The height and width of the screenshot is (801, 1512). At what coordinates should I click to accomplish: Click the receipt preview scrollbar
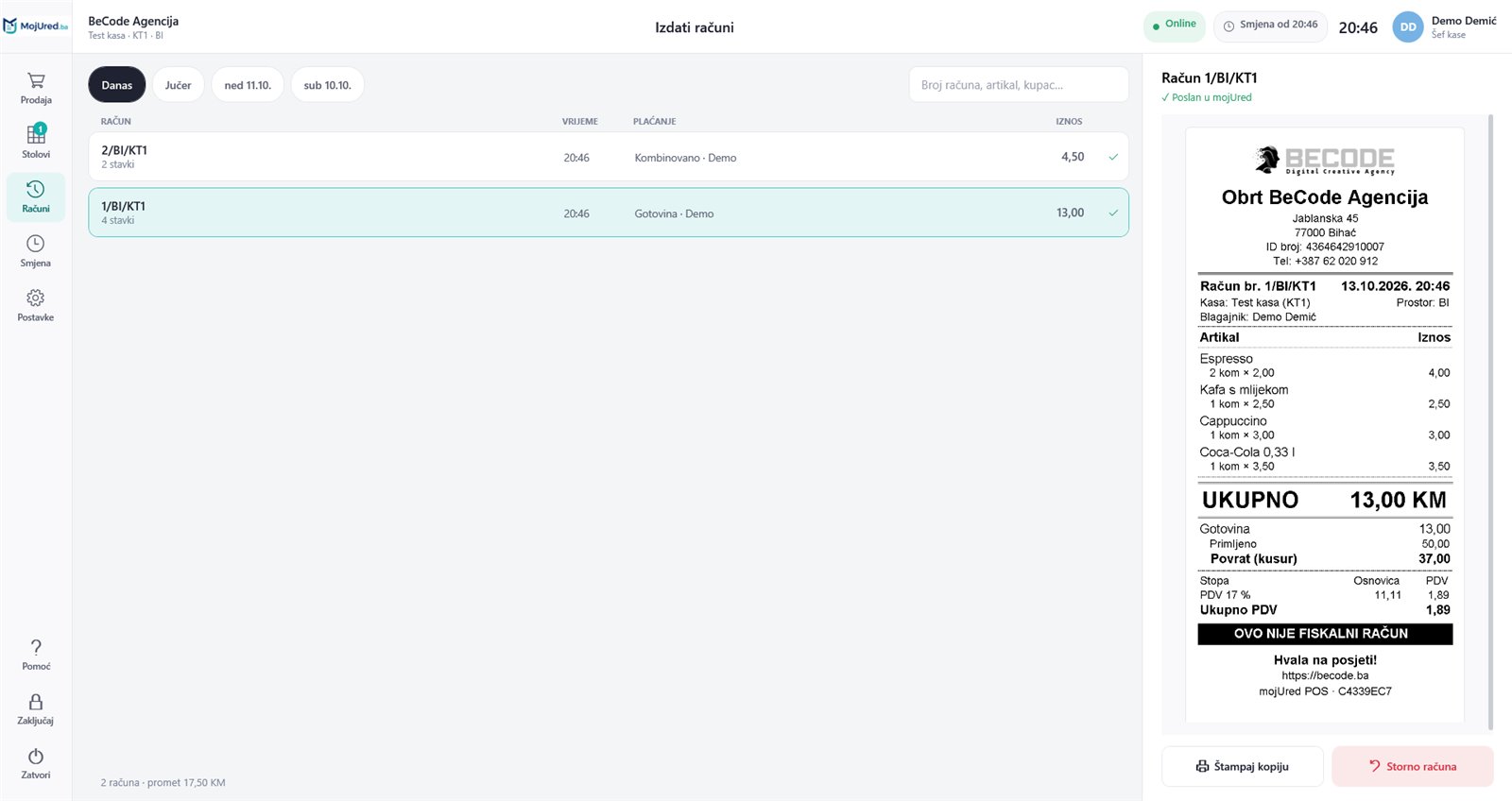pyautogui.click(x=1490, y=422)
